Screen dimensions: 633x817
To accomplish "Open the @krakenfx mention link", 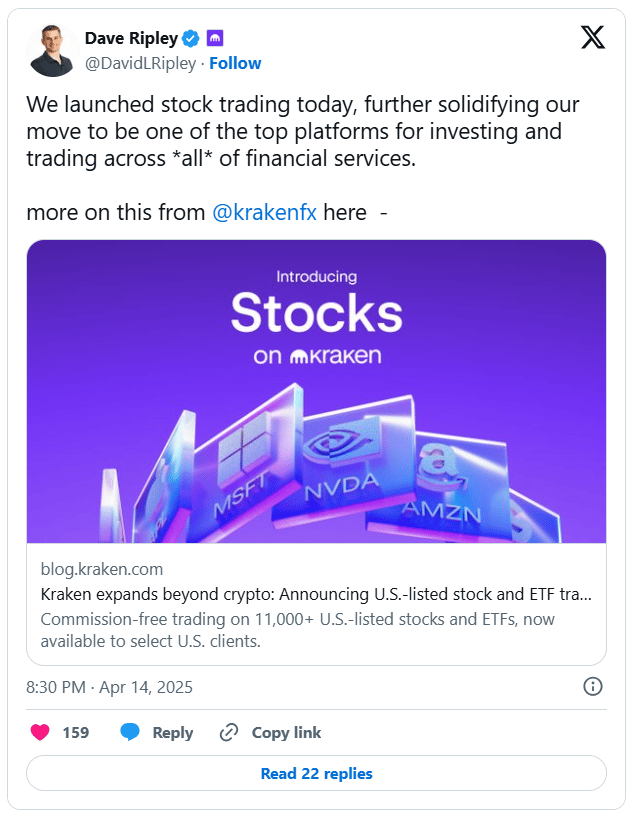I will pos(264,213).
